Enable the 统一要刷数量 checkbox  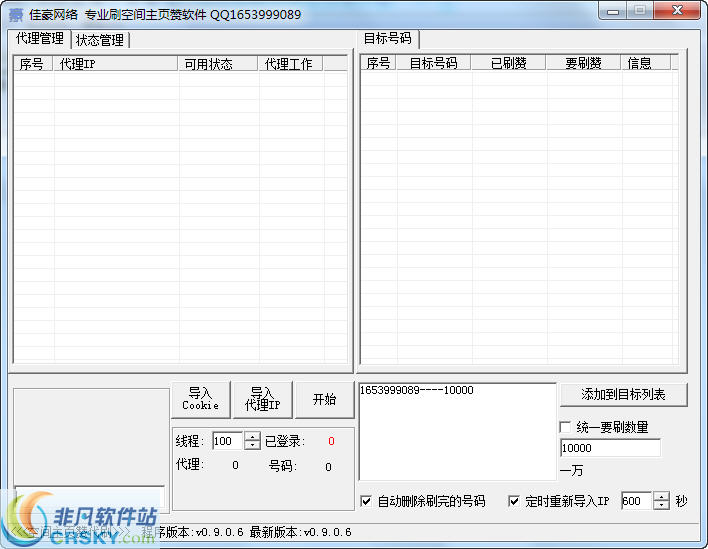[x=565, y=427]
